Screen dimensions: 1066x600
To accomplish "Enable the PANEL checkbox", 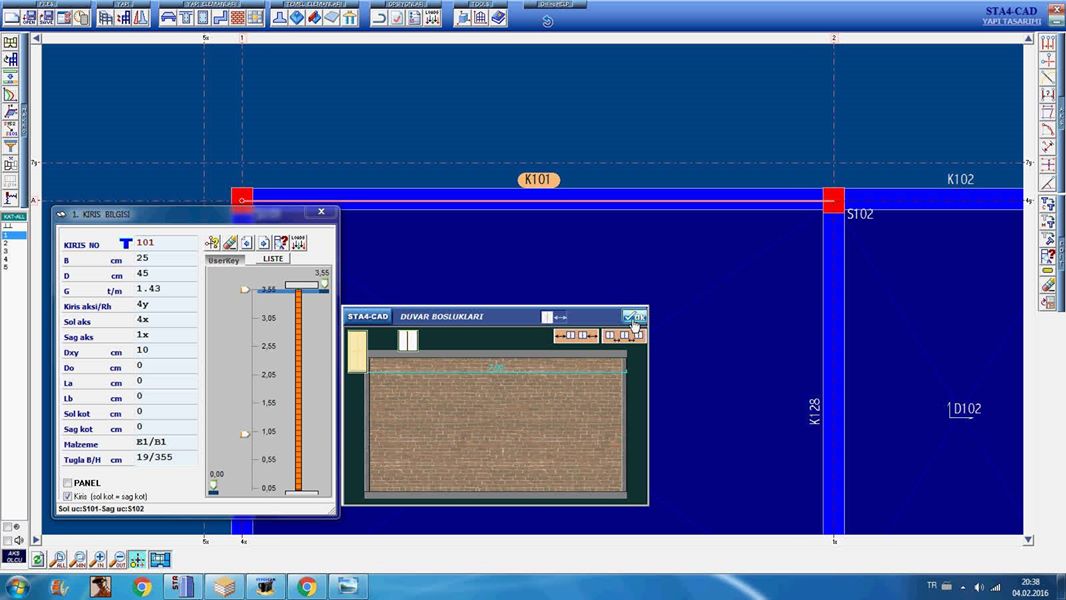I will [x=67, y=482].
